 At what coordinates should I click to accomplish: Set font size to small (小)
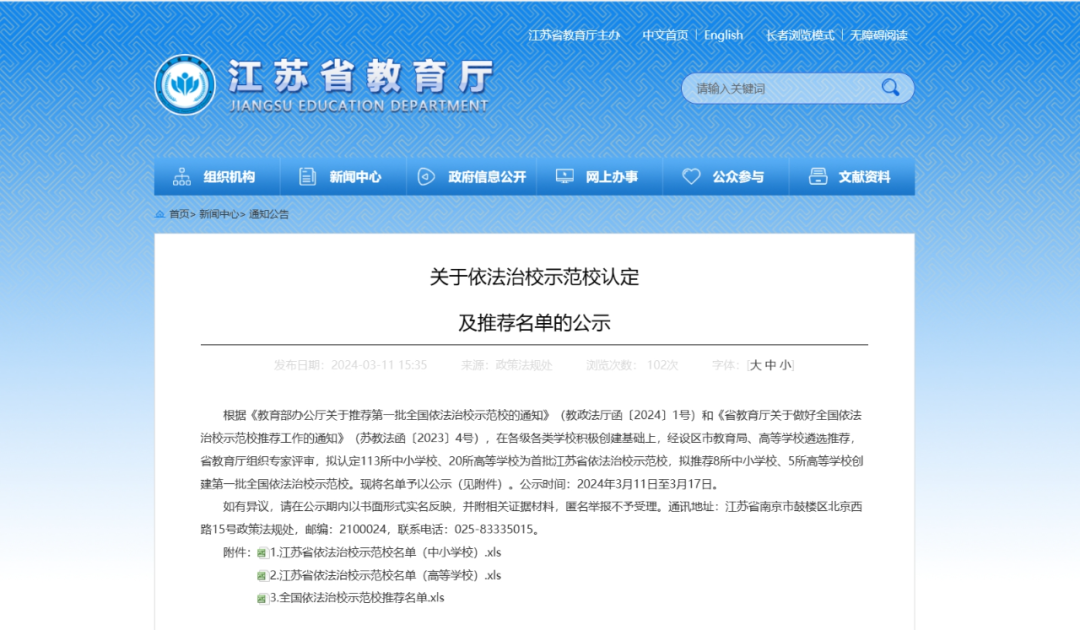coord(785,365)
